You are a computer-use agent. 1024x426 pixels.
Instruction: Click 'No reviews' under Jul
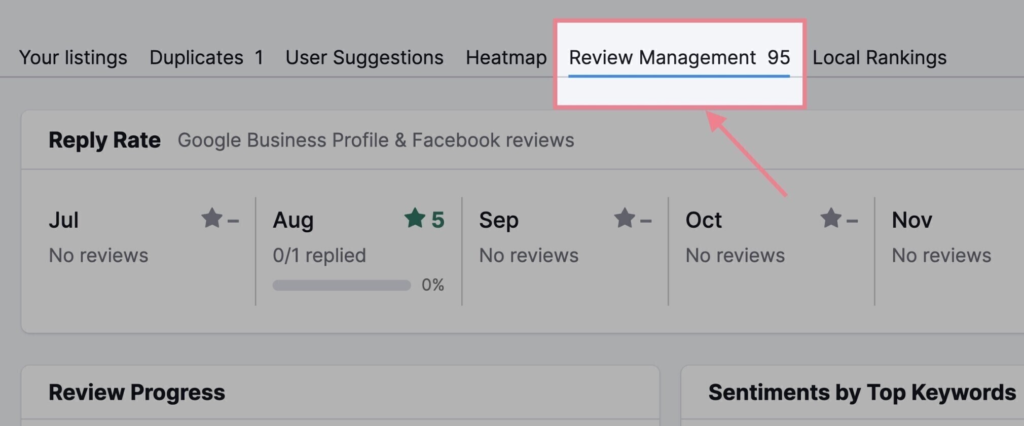pos(99,255)
